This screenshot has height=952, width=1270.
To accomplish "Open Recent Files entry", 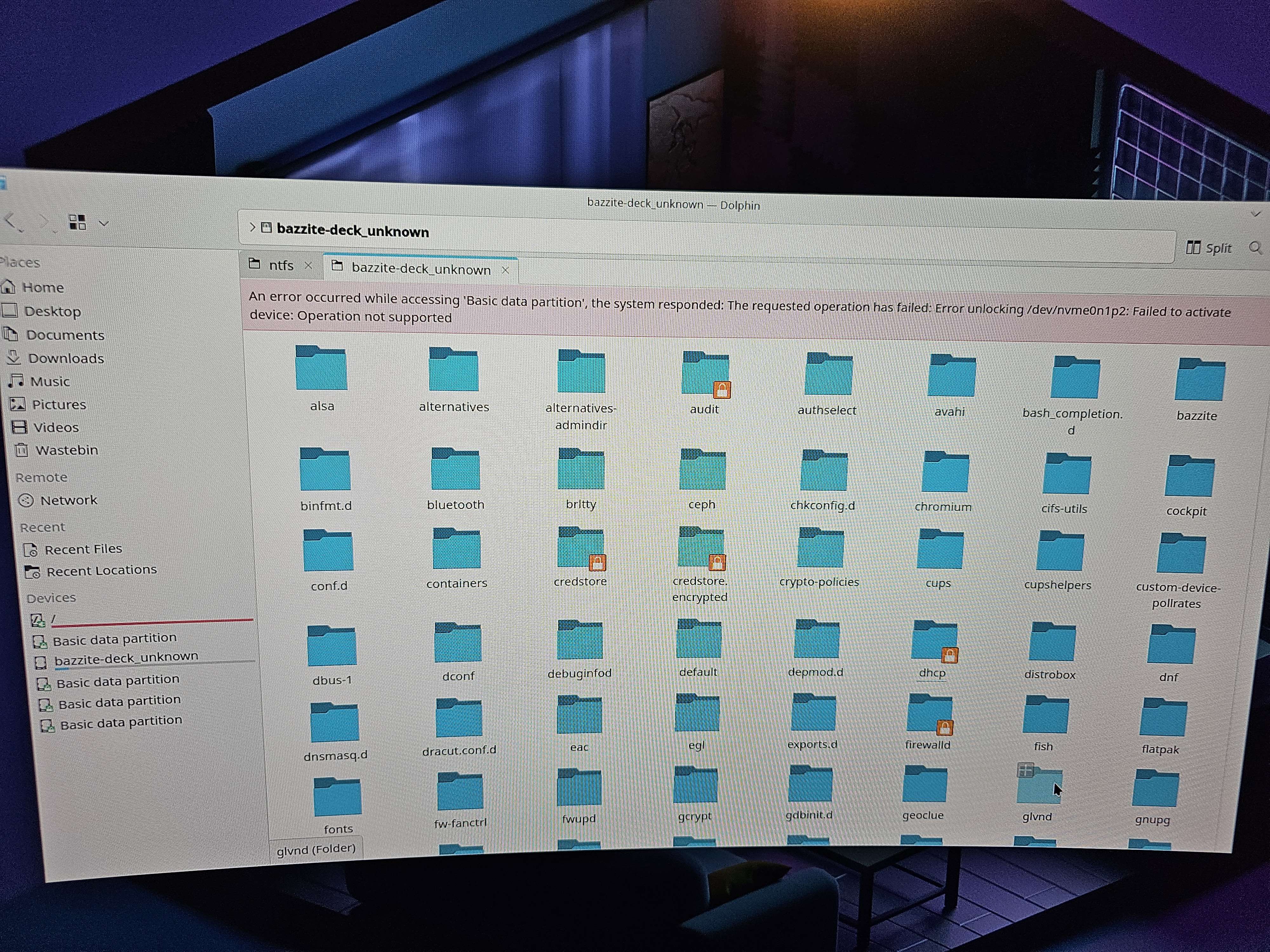I will (x=83, y=549).
